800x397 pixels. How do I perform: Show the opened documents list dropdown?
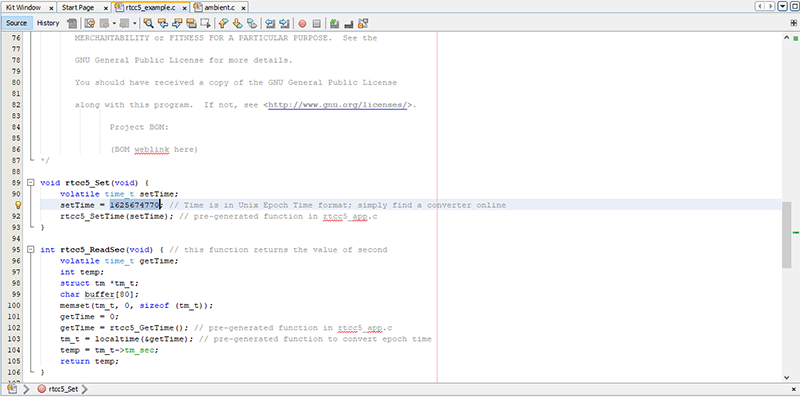[x=783, y=7]
